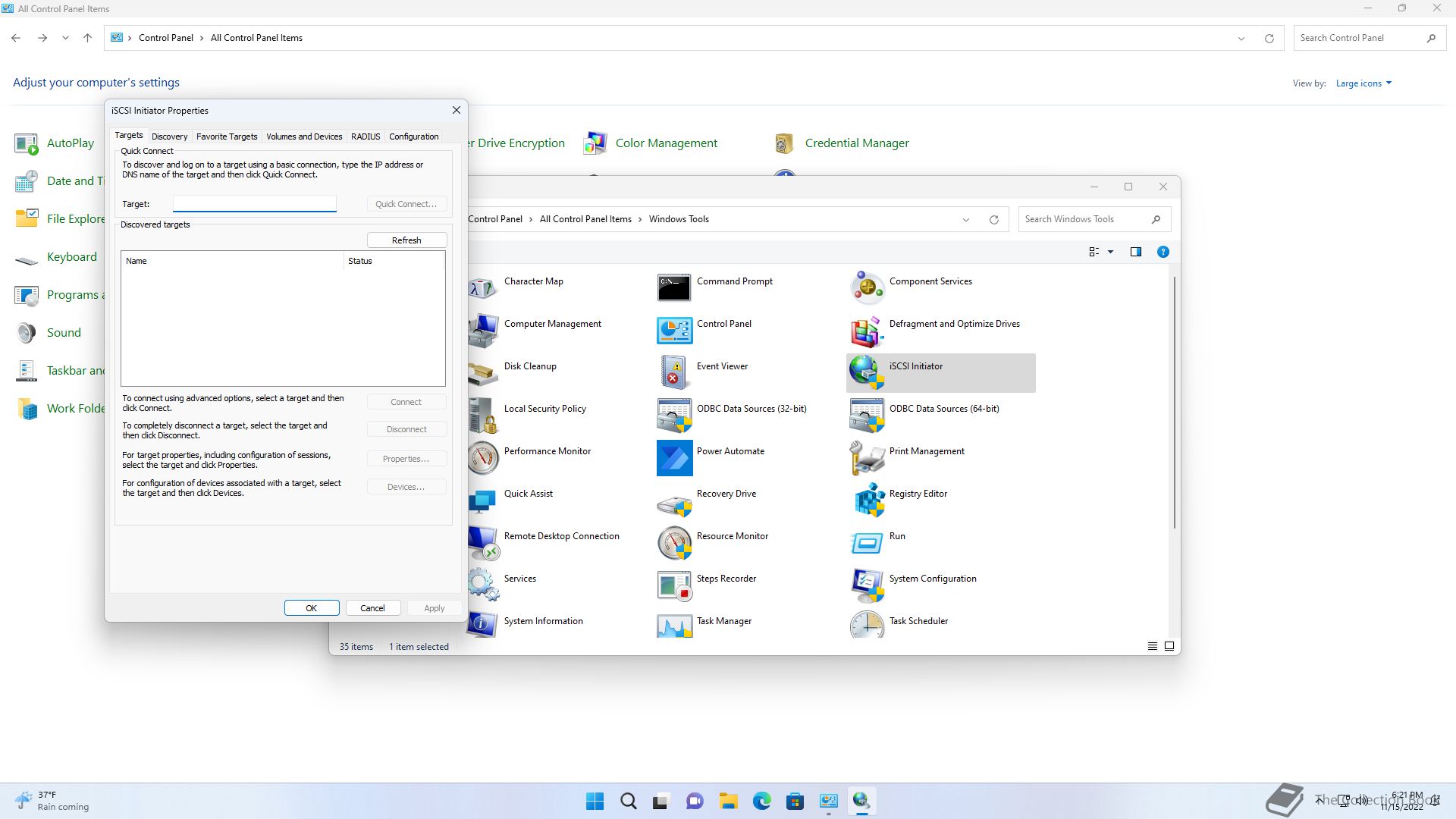This screenshot has height=819, width=1456.
Task: Open AutoPlay settings in Control Panel
Action: 54,143
